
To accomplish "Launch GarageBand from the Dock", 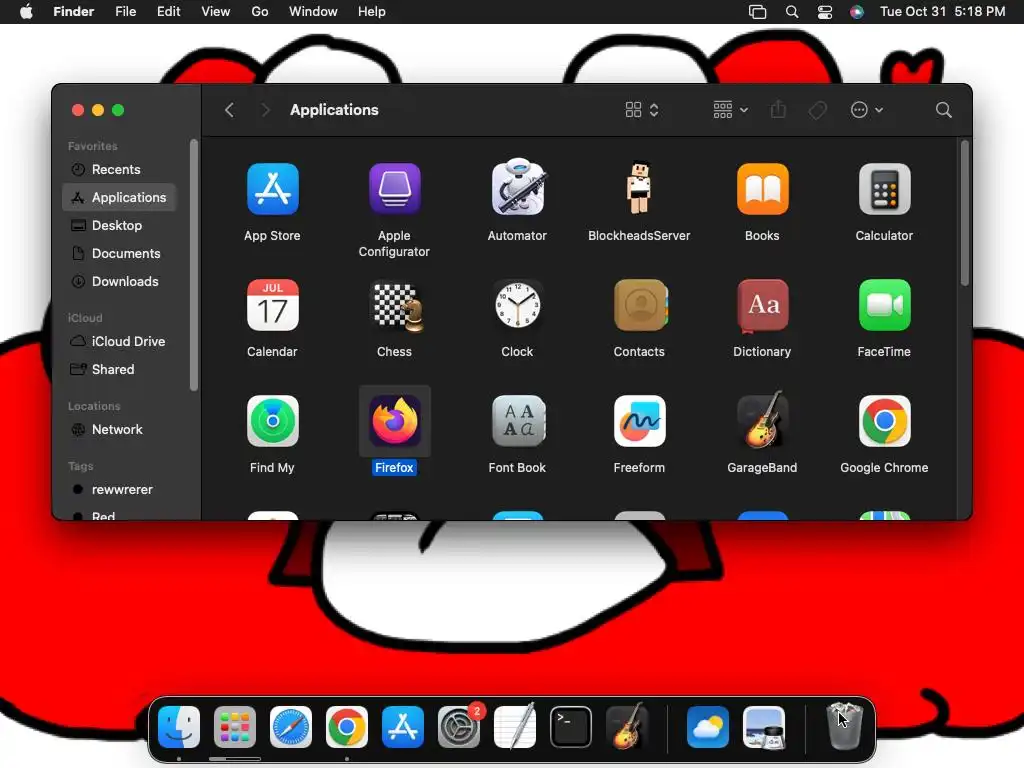I will click(627, 726).
